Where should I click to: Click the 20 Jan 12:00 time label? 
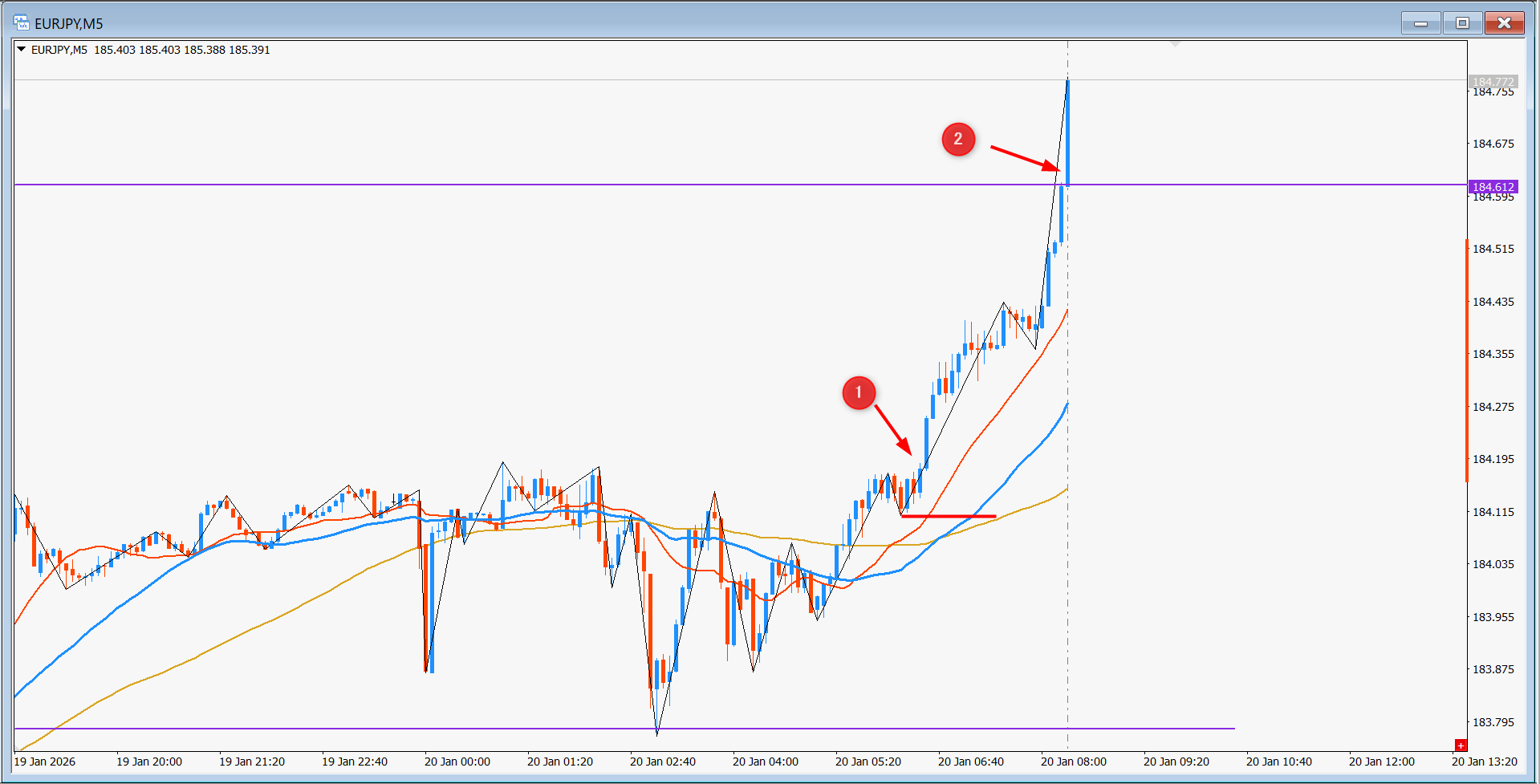point(1382,762)
